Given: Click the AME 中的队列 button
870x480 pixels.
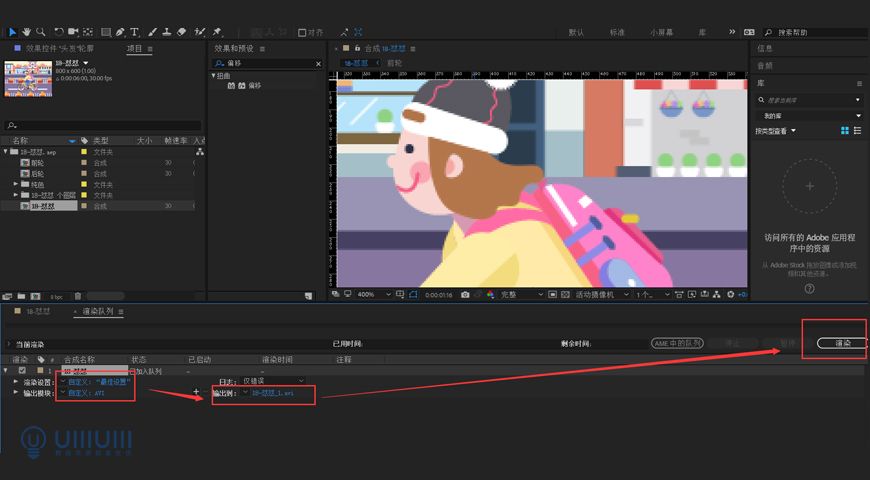Looking at the screenshot, I should click(x=677, y=343).
